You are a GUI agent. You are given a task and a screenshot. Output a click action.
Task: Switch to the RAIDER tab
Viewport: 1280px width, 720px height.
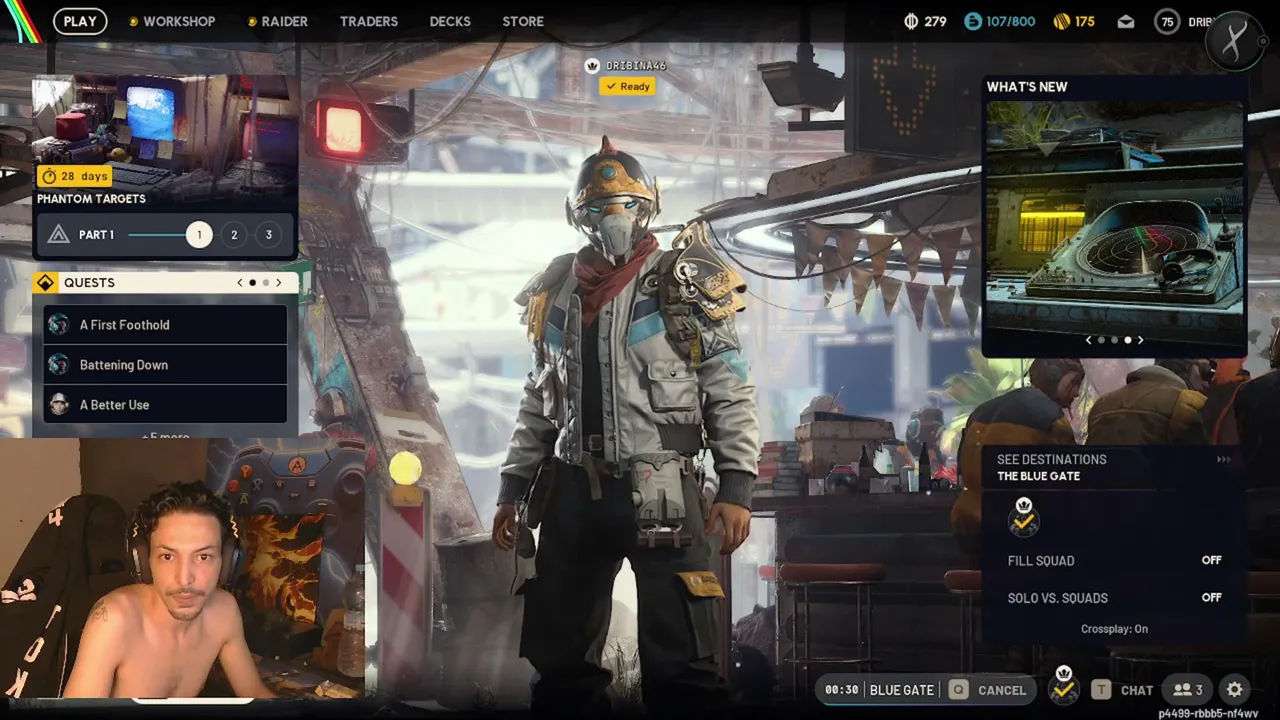(285, 21)
